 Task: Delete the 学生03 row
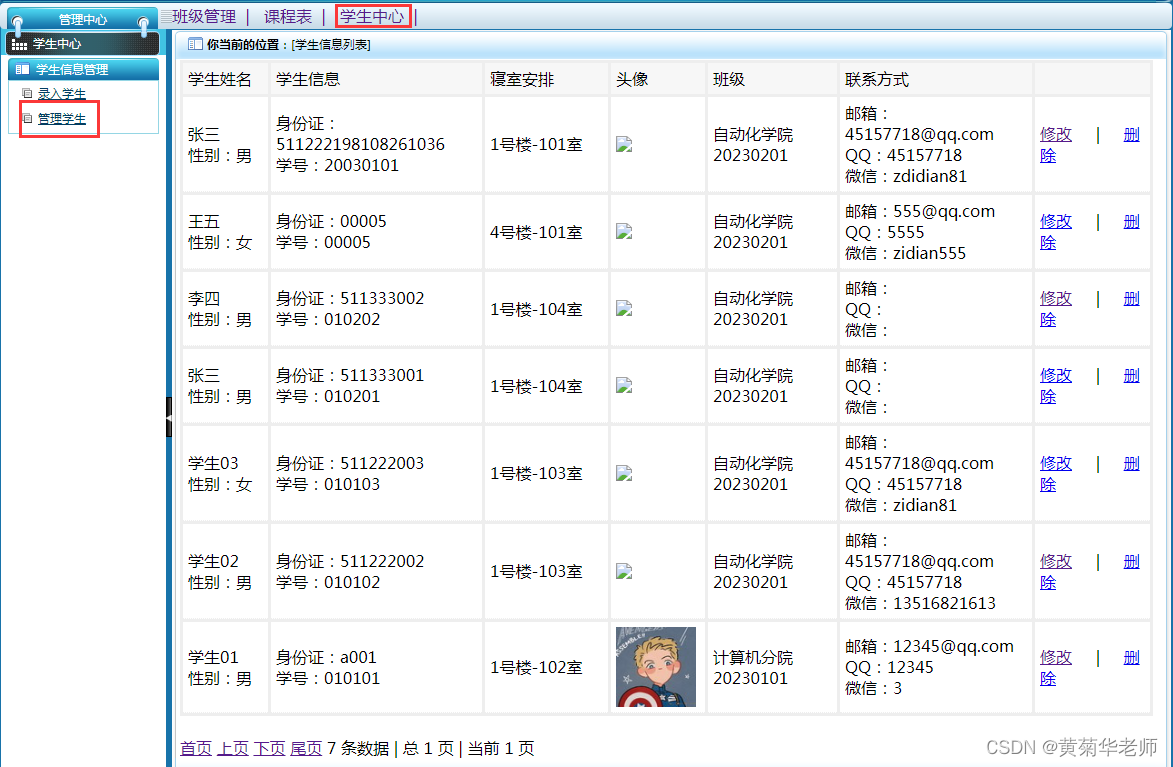tap(1131, 464)
